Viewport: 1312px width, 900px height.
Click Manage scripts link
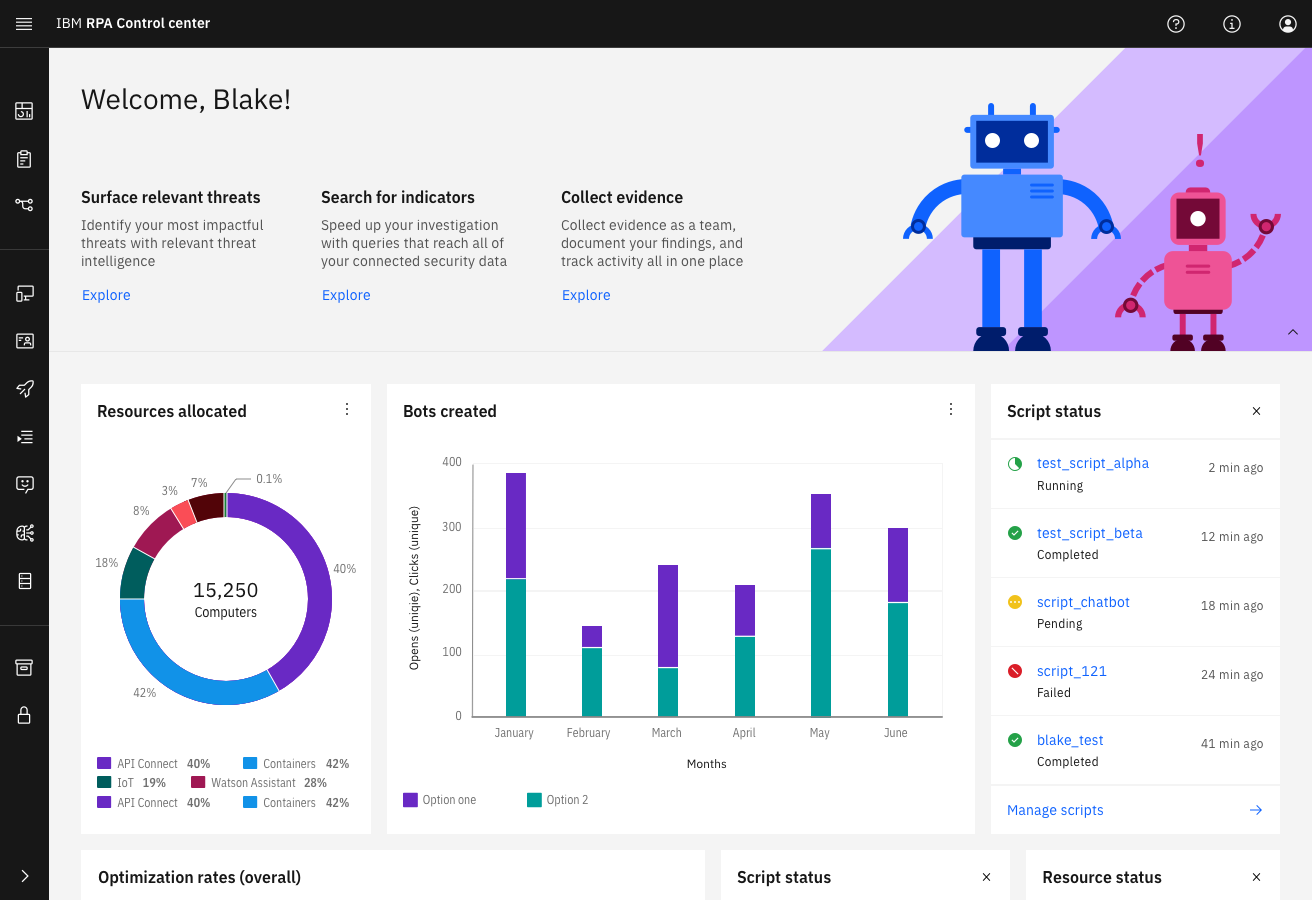1055,810
